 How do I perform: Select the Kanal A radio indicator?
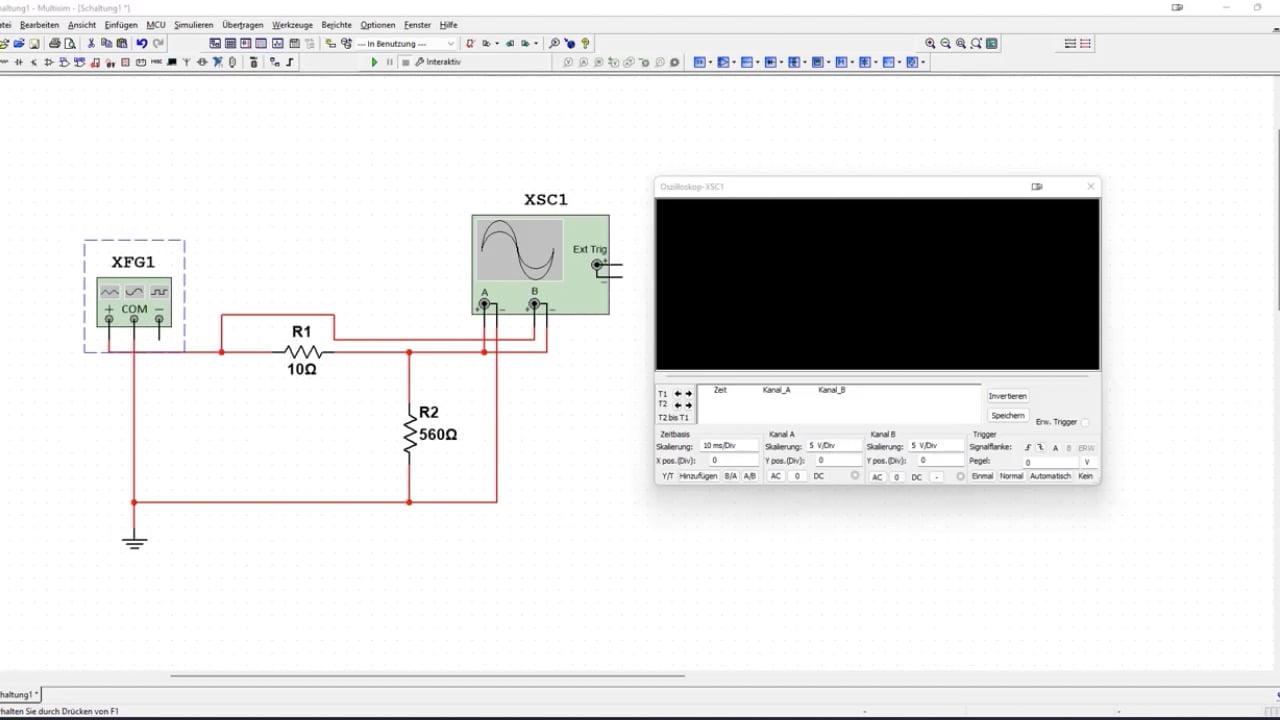point(855,476)
